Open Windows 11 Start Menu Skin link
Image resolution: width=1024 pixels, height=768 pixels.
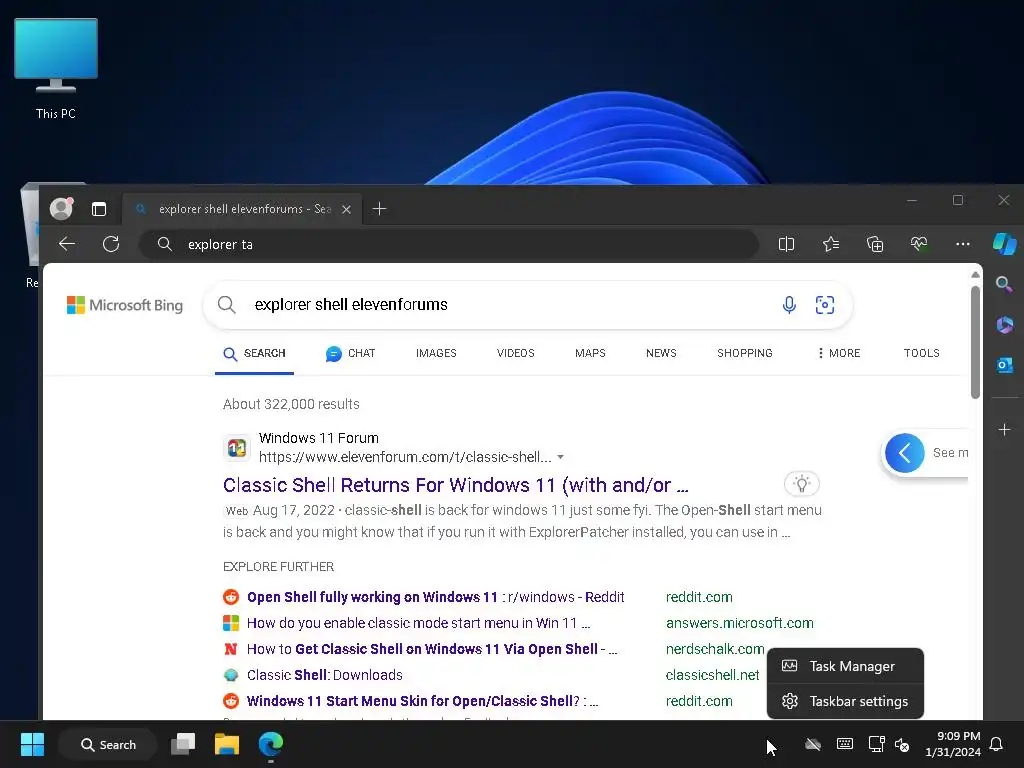(423, 701)
